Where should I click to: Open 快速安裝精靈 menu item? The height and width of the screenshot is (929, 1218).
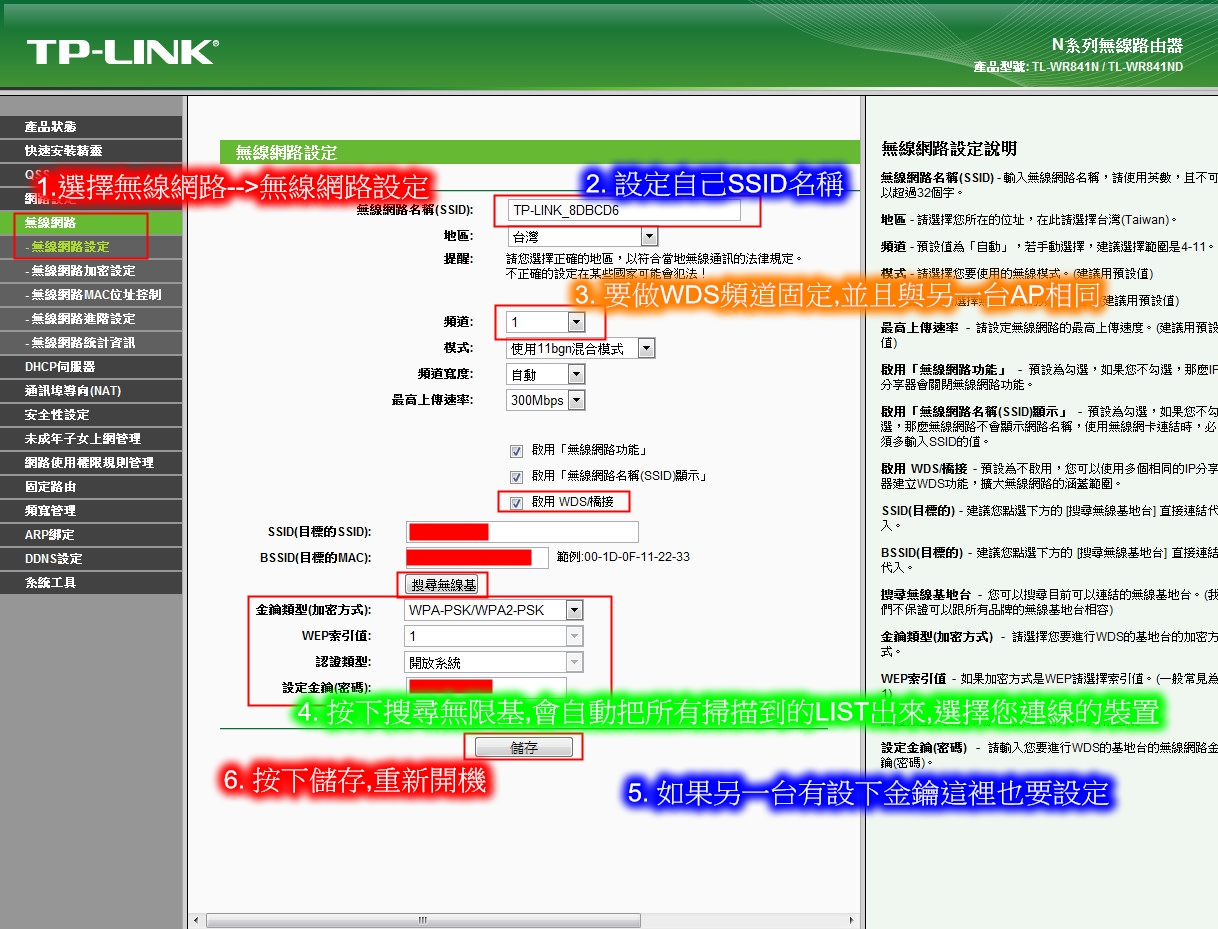[x=91, y=151]
